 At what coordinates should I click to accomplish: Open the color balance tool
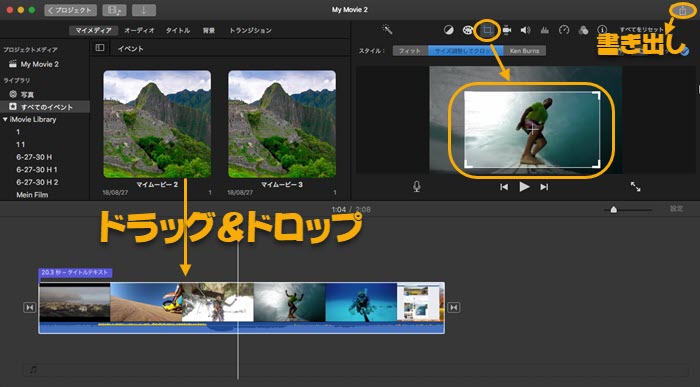click(448, 30)
